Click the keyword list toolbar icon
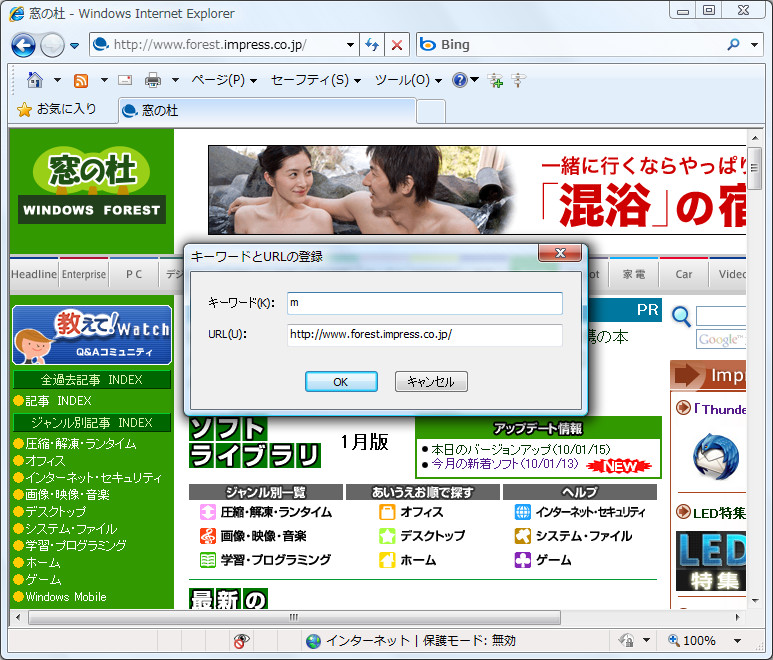This screenshot has width=773, height=660. click(x=518, y=80)
